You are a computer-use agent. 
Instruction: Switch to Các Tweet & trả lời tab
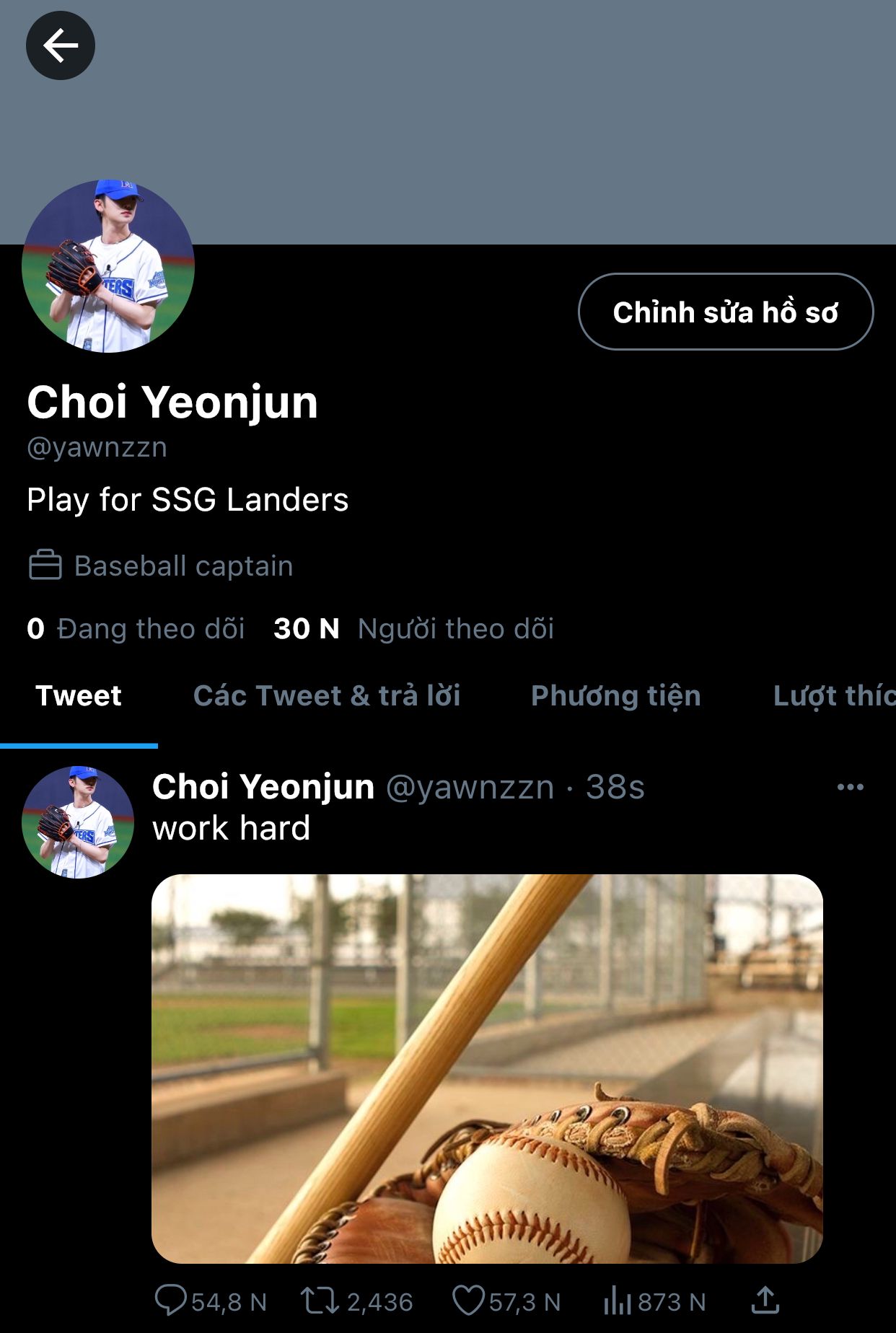[327, 696]
